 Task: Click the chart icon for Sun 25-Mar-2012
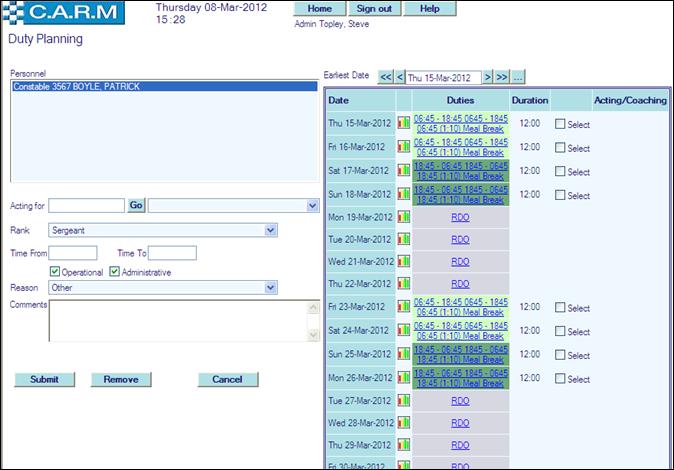pos(404,355)
